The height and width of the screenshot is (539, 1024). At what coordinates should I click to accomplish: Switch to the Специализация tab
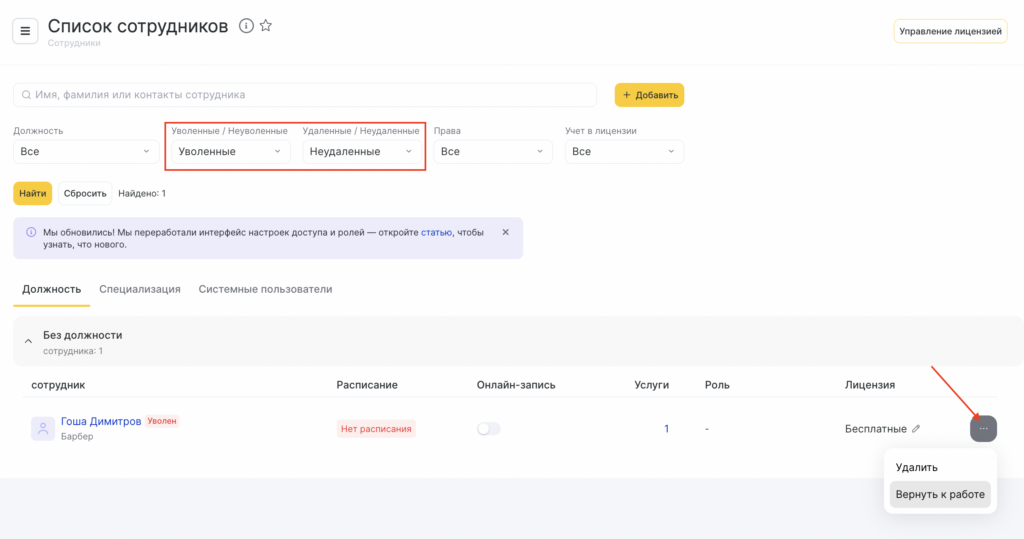(140, 289)
